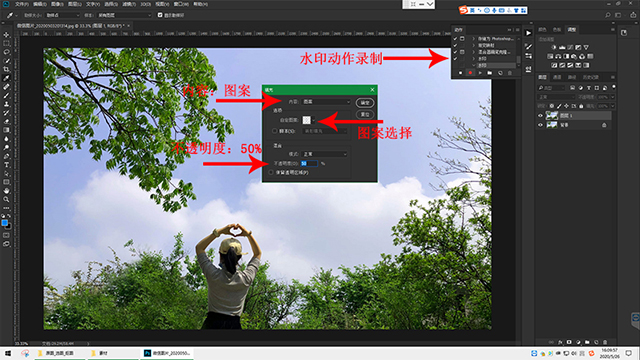
Task: Click the trash icon in Actions panel
Action: tap(509, 73)
